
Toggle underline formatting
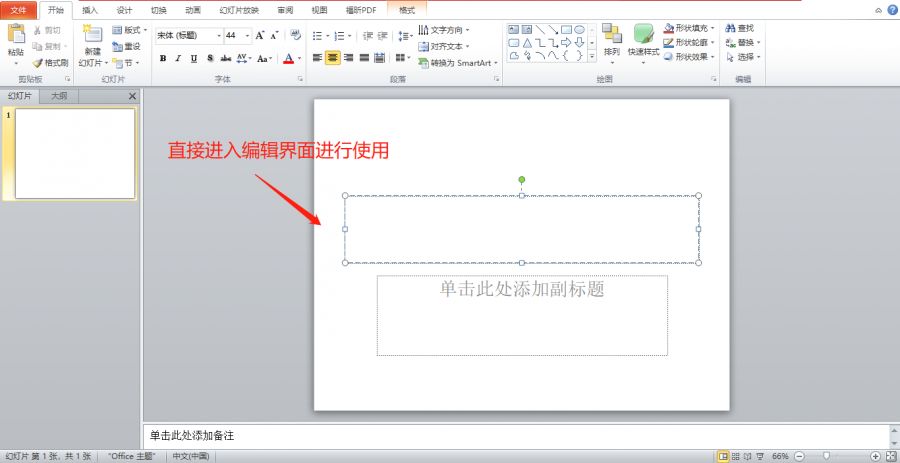(x=194, y=58)
